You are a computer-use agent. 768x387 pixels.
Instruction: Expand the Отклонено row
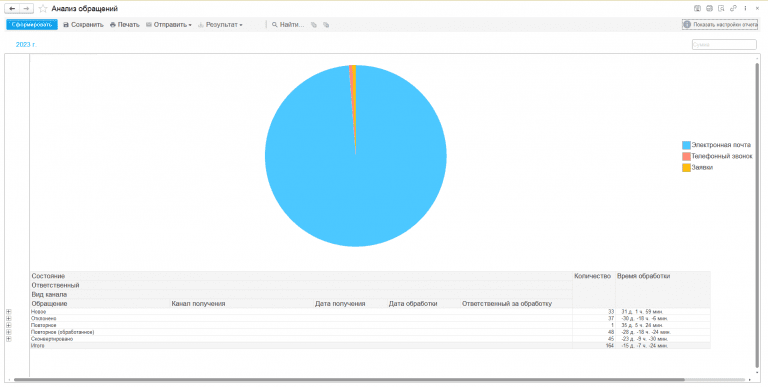8,318
